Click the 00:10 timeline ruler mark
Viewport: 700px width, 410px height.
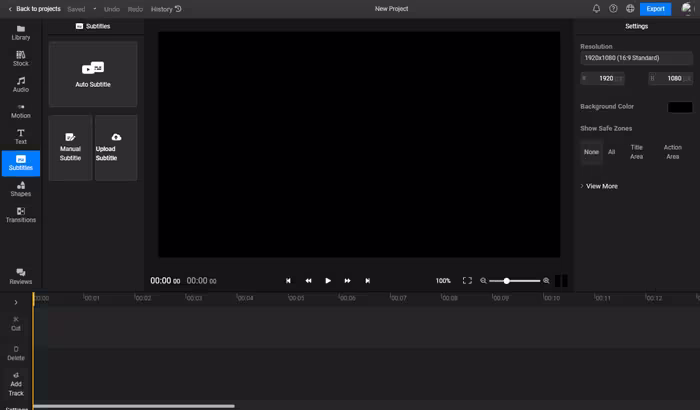point(551,298)
